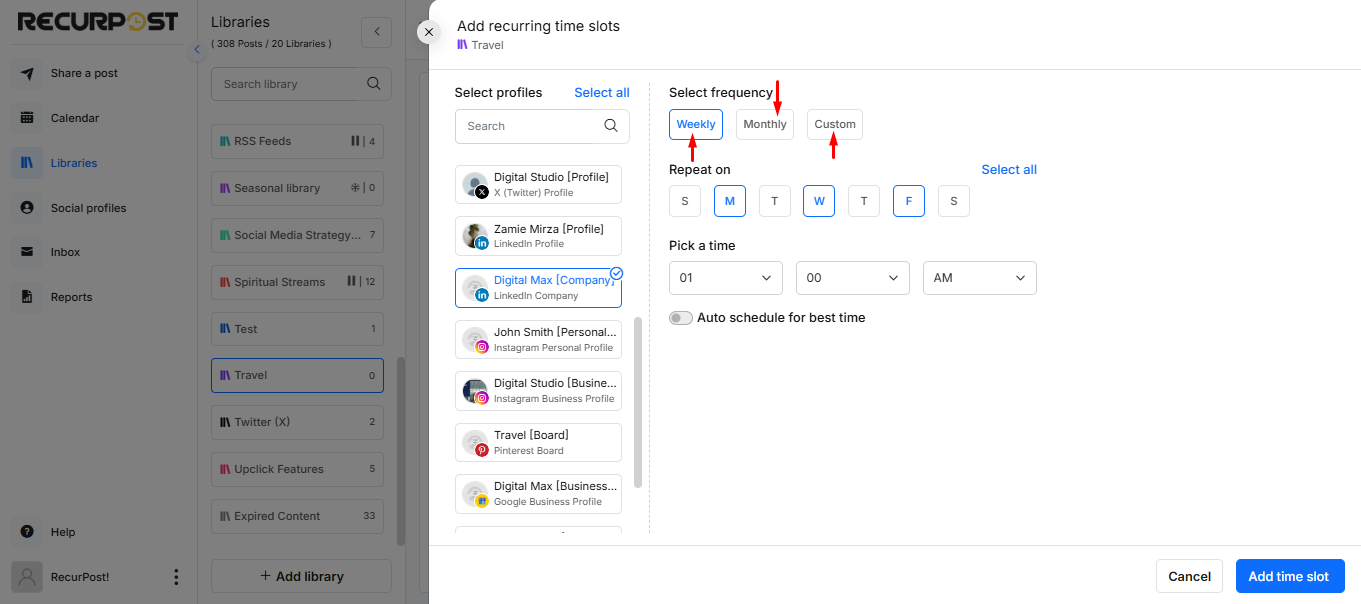Deselect Digital Max LinkedIn Company profile

click(538, 288)
